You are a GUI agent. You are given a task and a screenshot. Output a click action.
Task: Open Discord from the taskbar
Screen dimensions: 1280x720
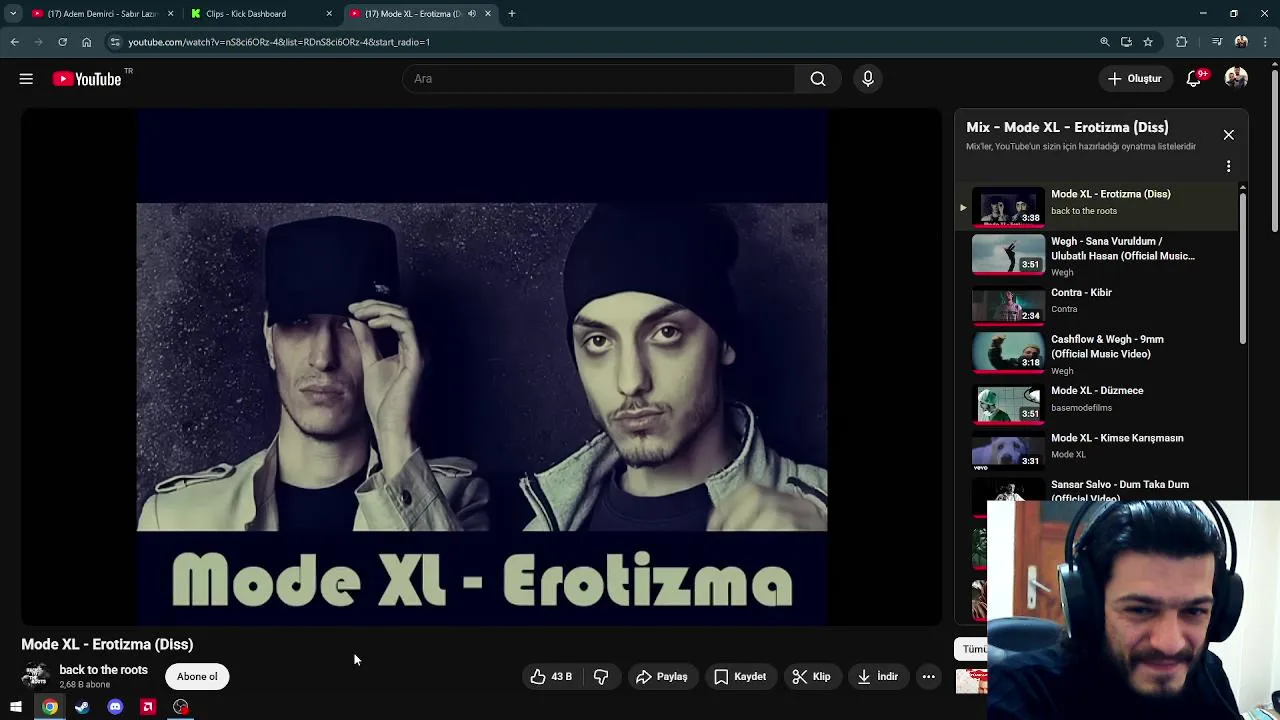pyautogui.click(x=115, y=707)
